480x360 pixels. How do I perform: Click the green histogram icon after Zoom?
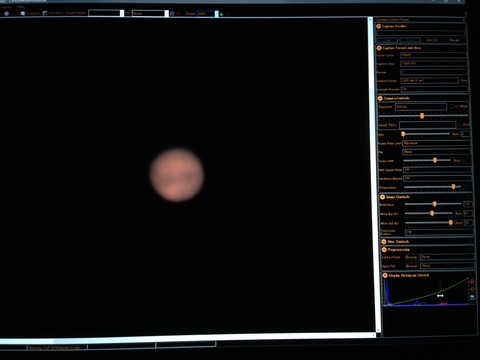point(222,14)
